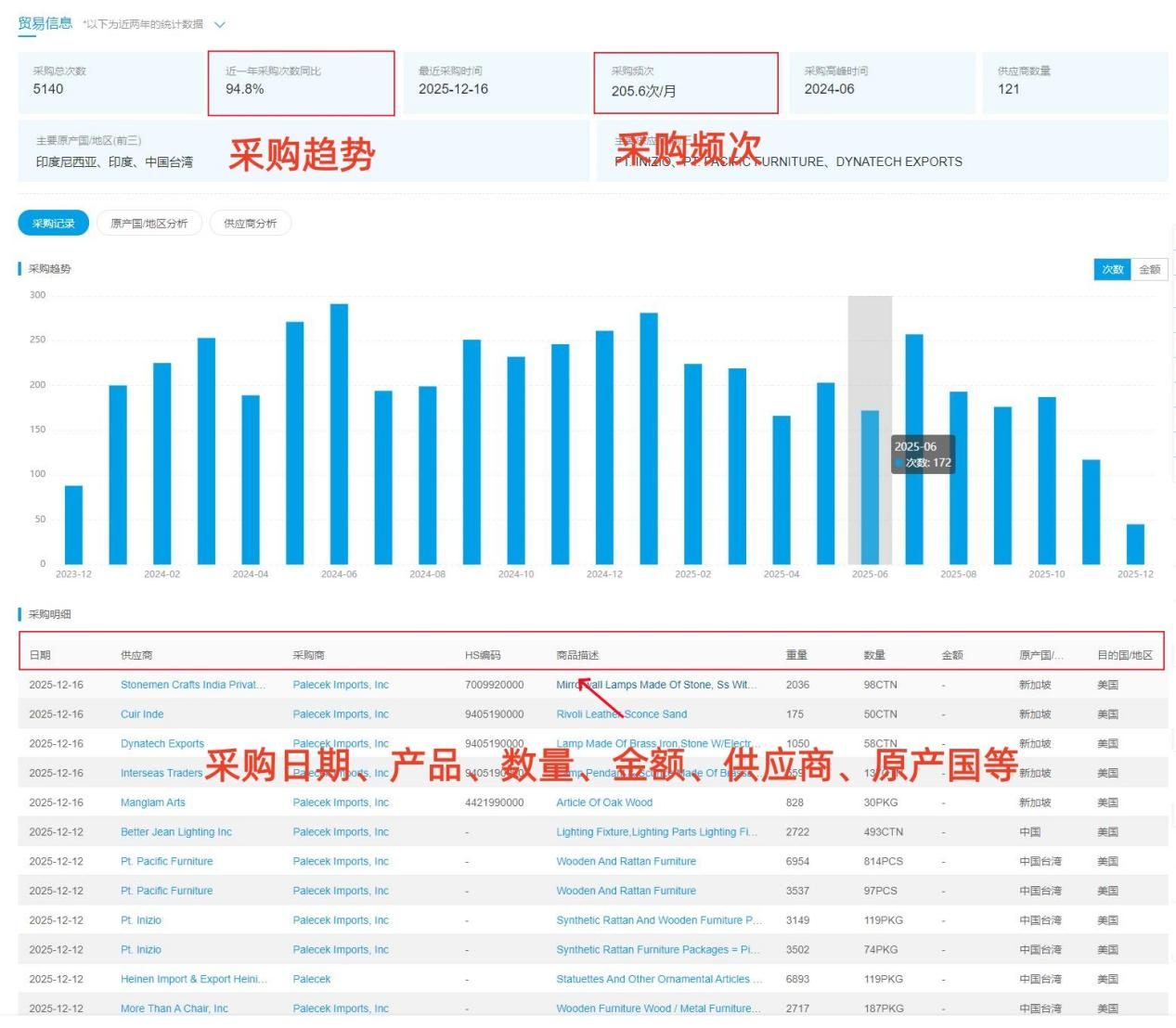The width and height of the screenshot is (1176, 1028).
Task: Open the Cuir Inde supplier link
Action: coord(142,714)
